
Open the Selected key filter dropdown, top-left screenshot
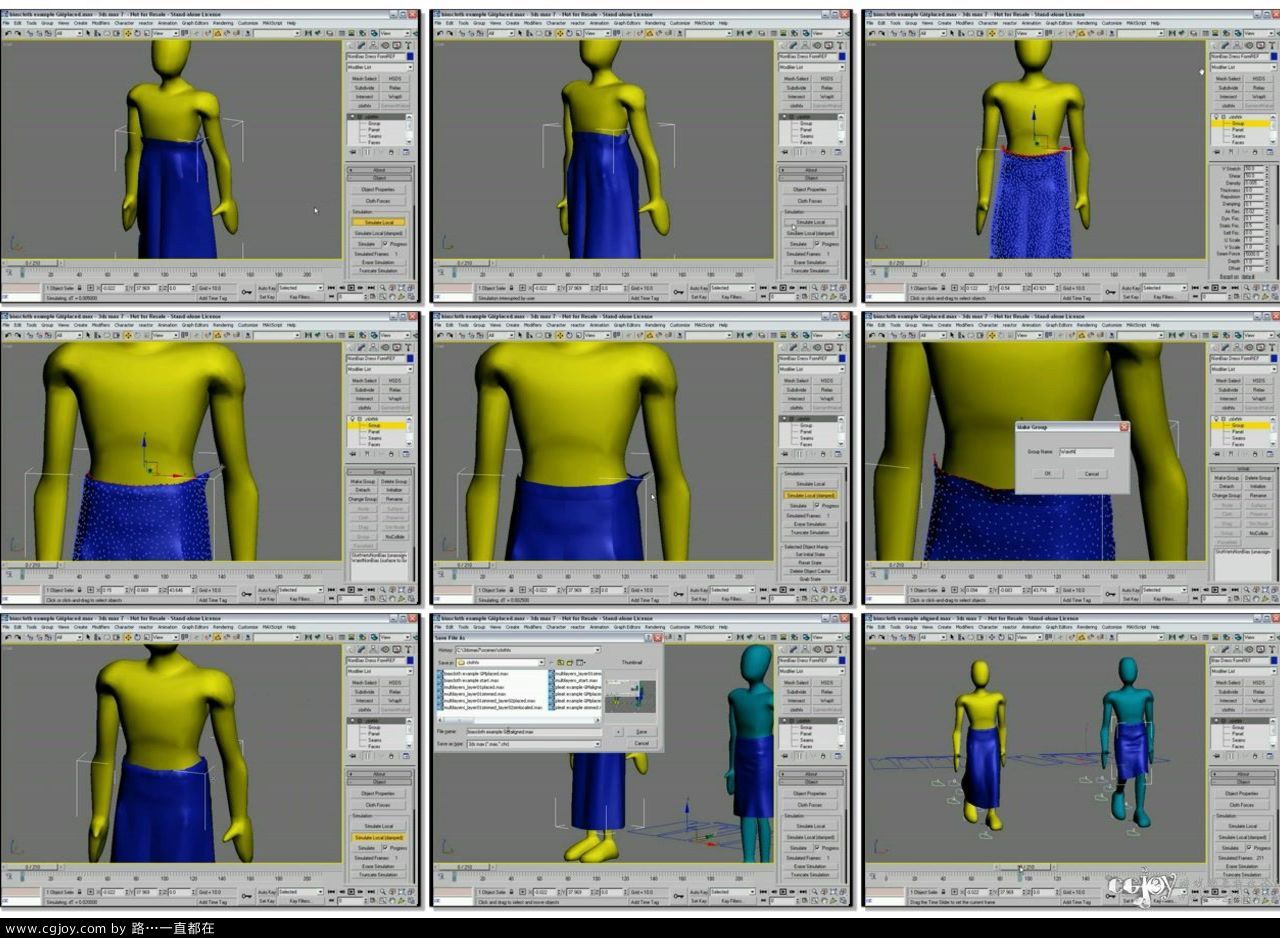click(300, 288)
